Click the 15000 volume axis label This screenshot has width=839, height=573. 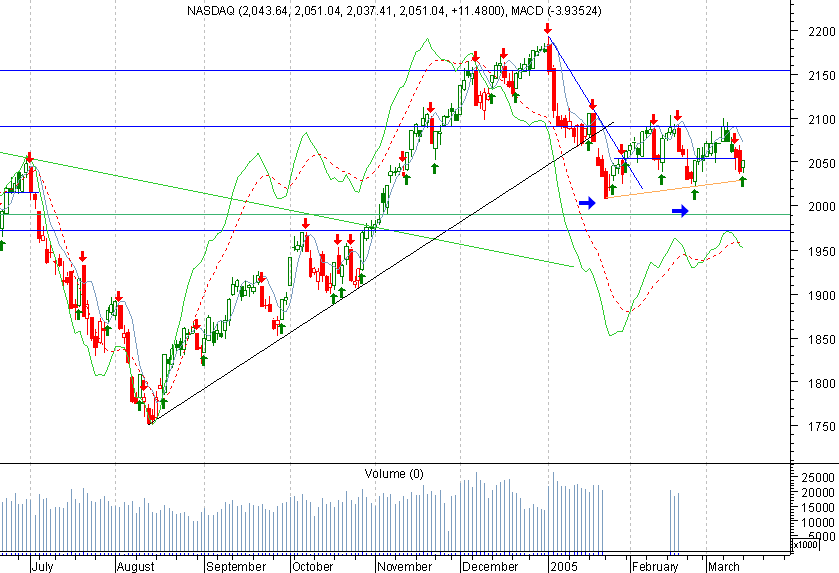(817, 507)
